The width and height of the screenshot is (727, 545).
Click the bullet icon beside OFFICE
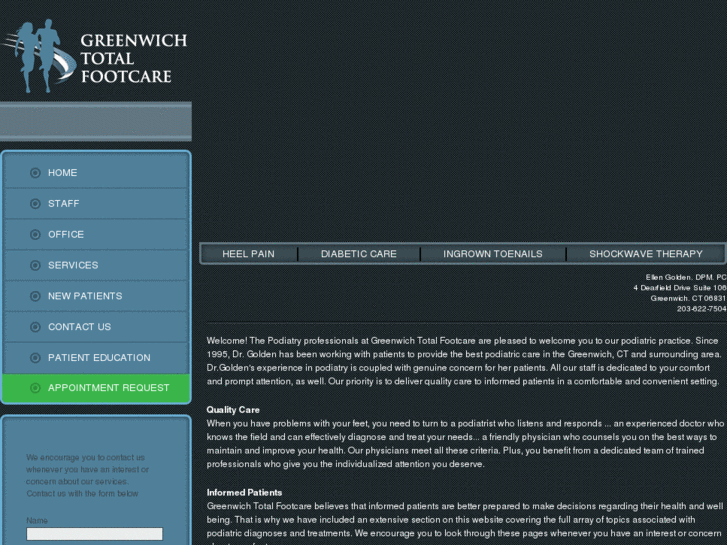35,235
